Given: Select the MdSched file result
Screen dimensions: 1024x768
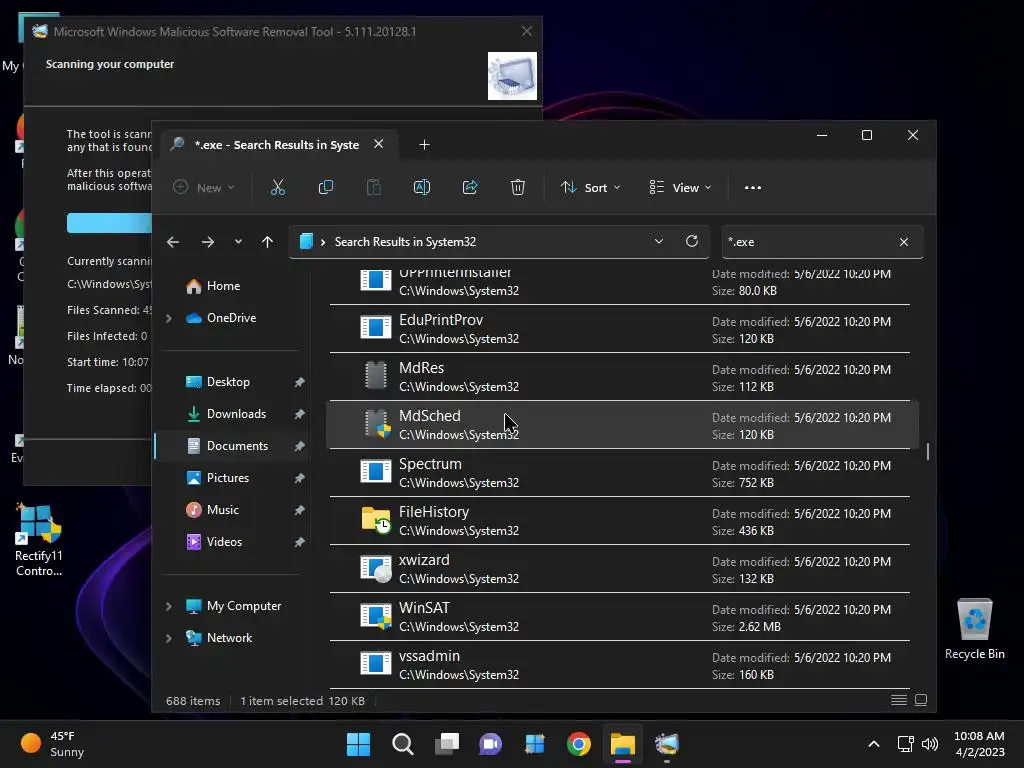Looking at the screenshot, I should point(622,425).
